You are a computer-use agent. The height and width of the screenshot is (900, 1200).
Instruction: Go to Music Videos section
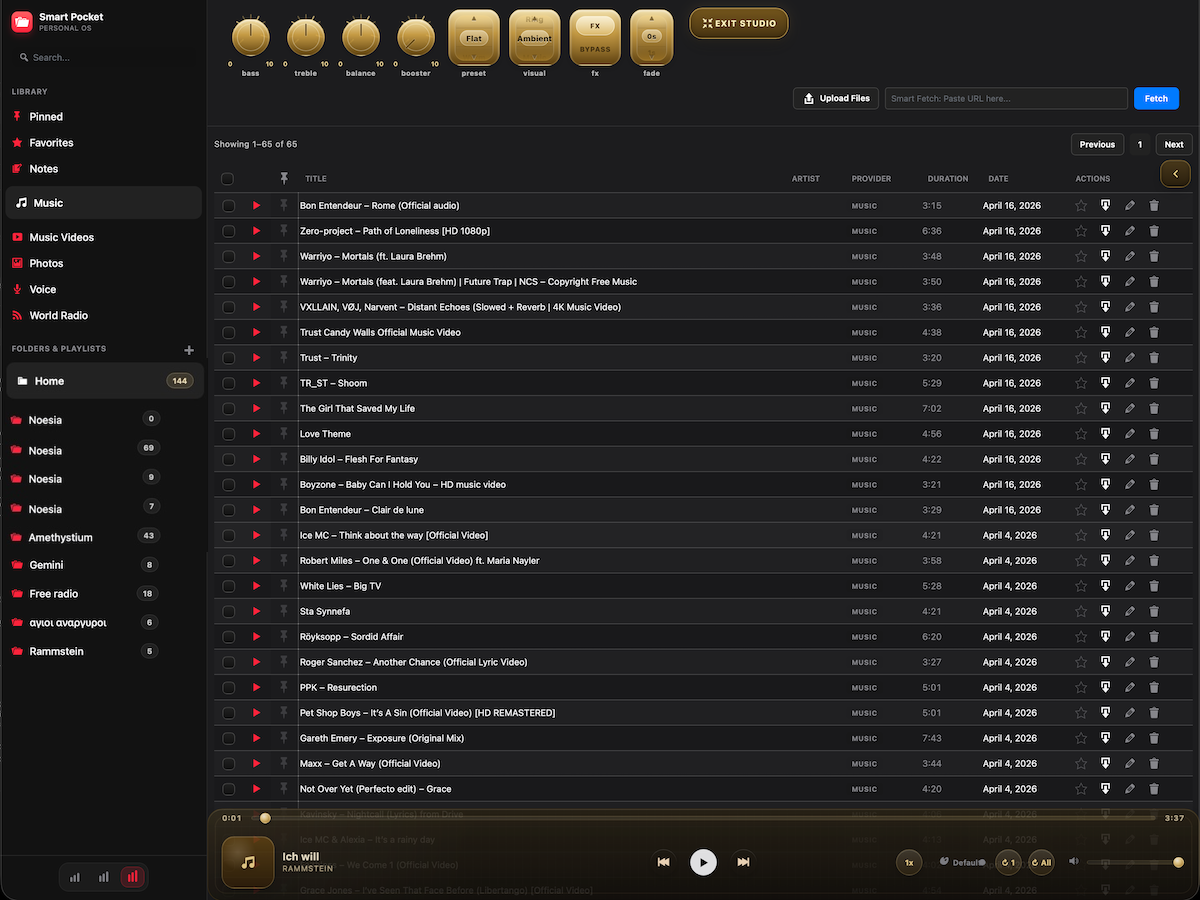tap(62, 237)
